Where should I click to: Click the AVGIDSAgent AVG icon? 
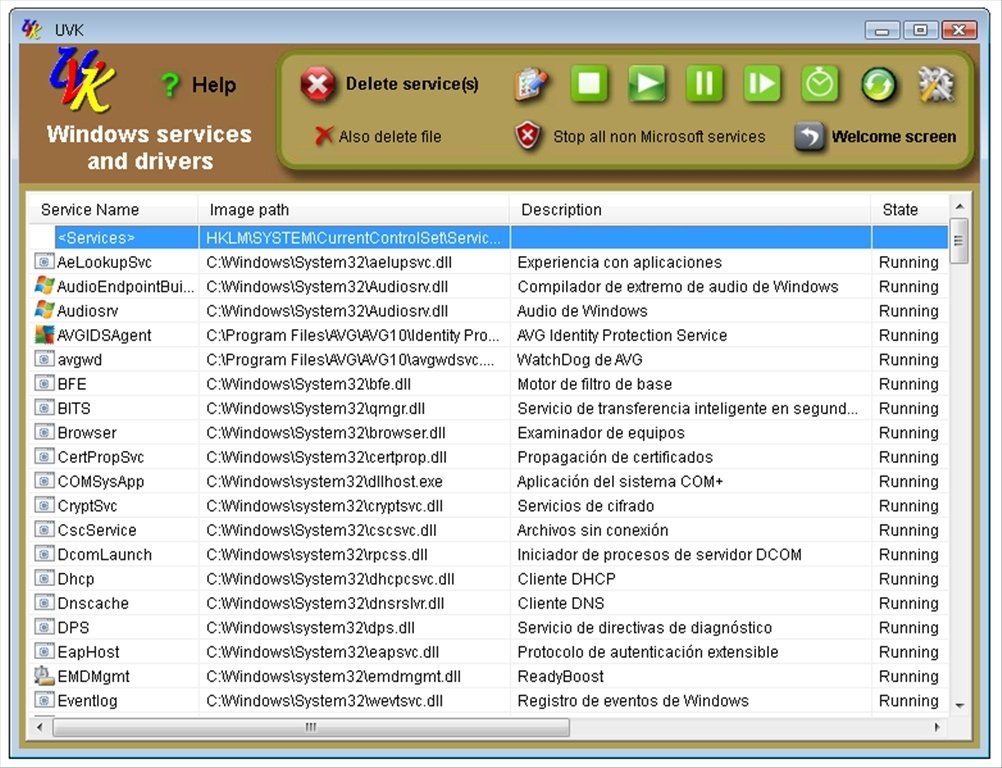[x=44, y=334]
